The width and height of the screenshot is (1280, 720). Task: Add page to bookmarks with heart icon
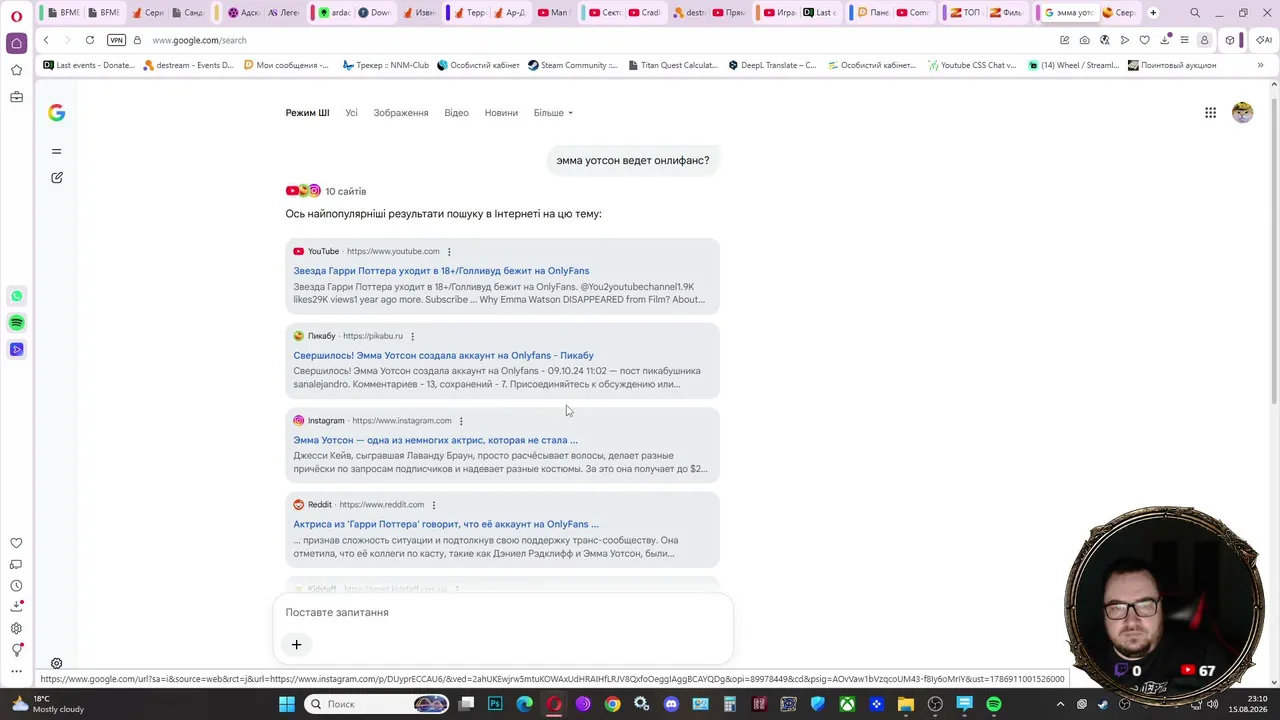pos(1144,40)
